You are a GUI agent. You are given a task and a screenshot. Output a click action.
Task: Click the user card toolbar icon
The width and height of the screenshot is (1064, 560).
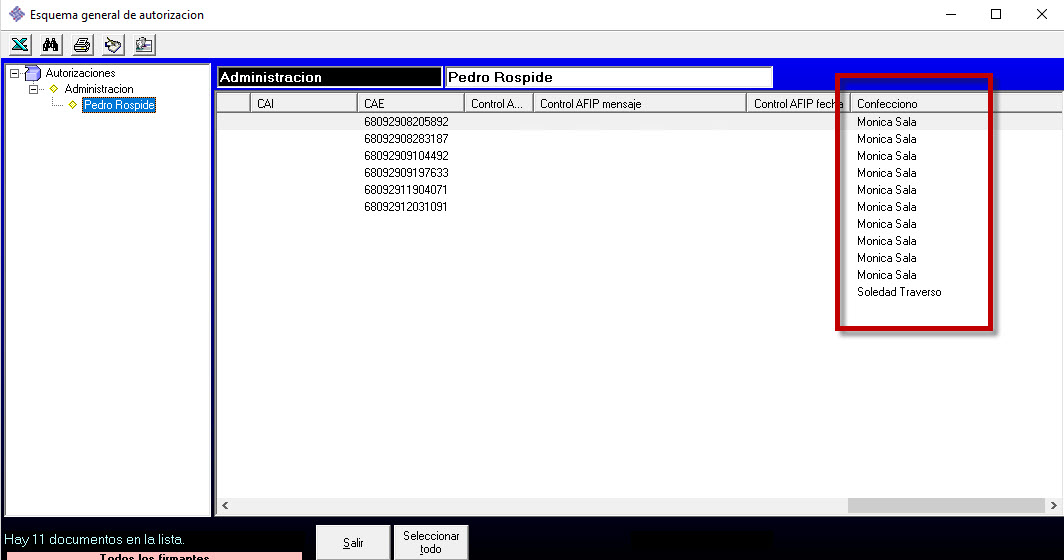tap(144, 45)
